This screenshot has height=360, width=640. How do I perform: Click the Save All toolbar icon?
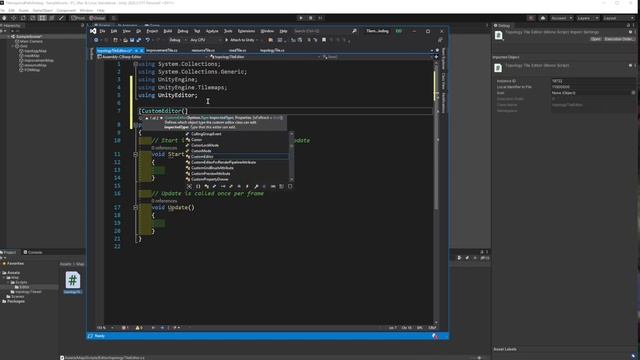(138, 40)
